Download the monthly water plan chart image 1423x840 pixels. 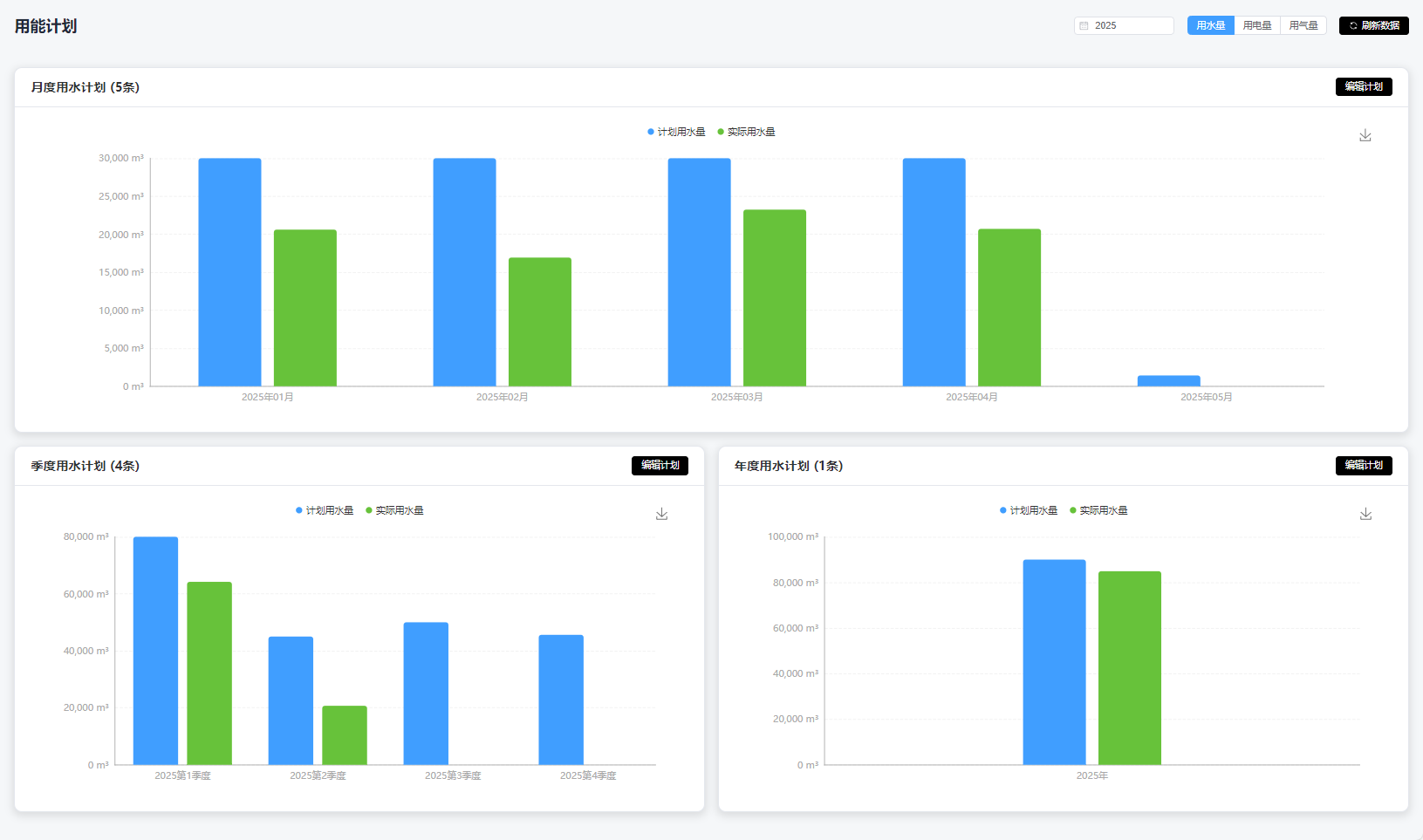[1365, 135]
